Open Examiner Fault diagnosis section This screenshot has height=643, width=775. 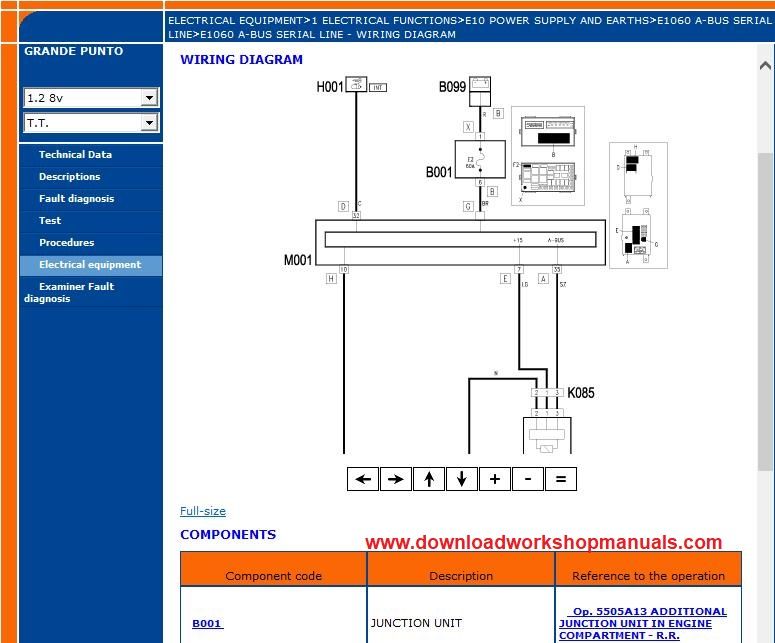point(69,292)
